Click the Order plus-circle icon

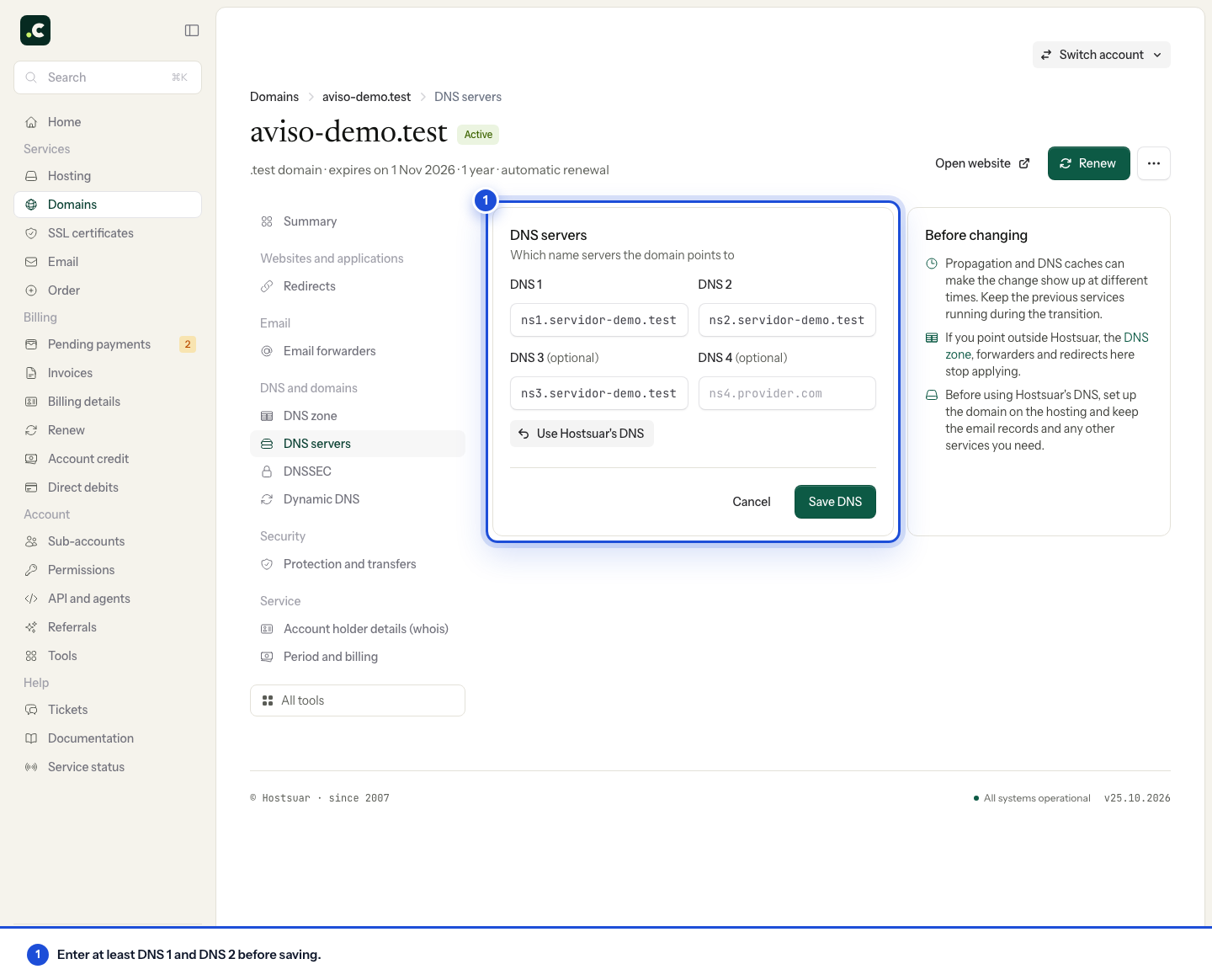click(x=31, y=290)
